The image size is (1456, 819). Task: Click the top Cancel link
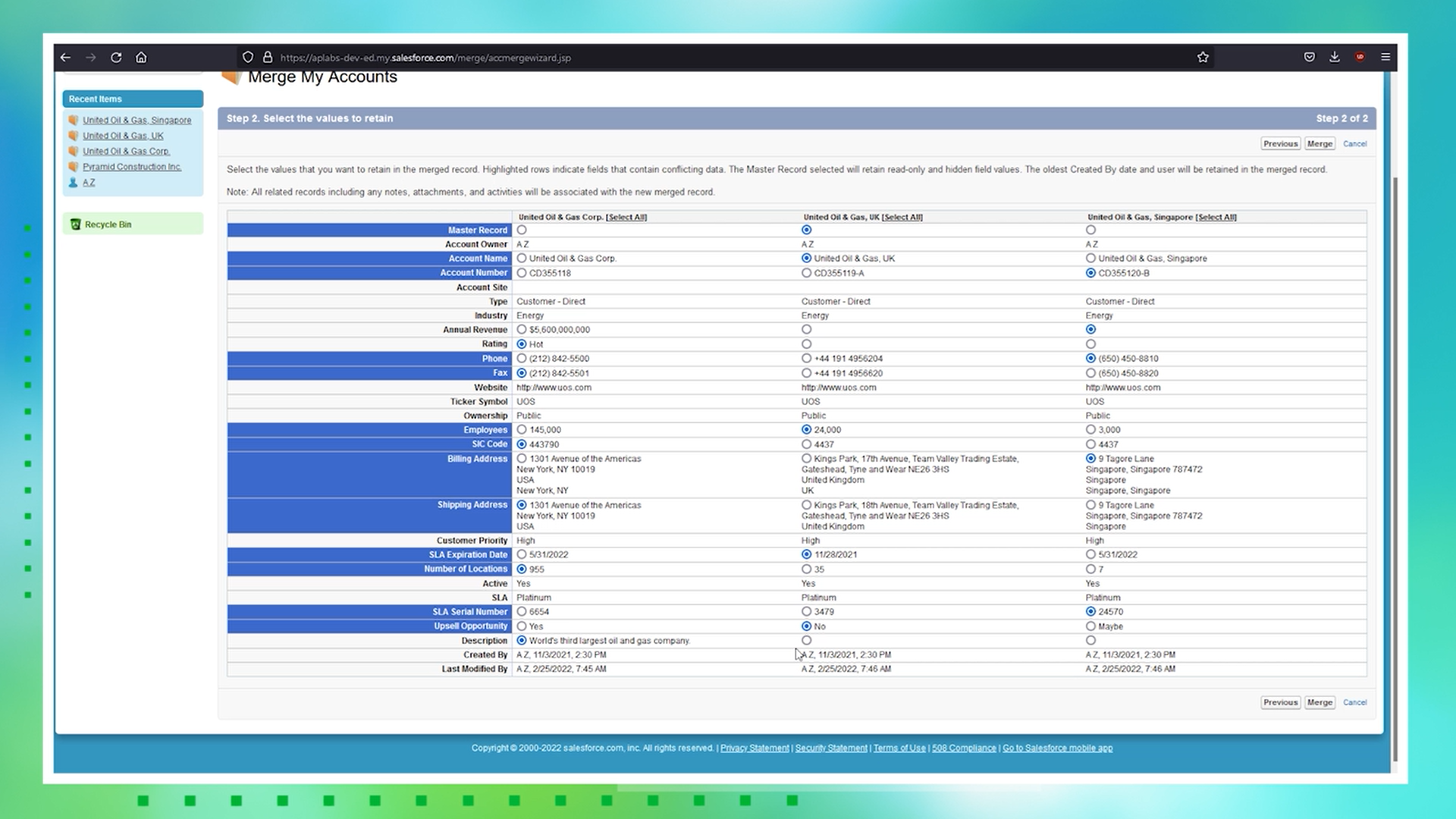click(x=1354, y=144)
